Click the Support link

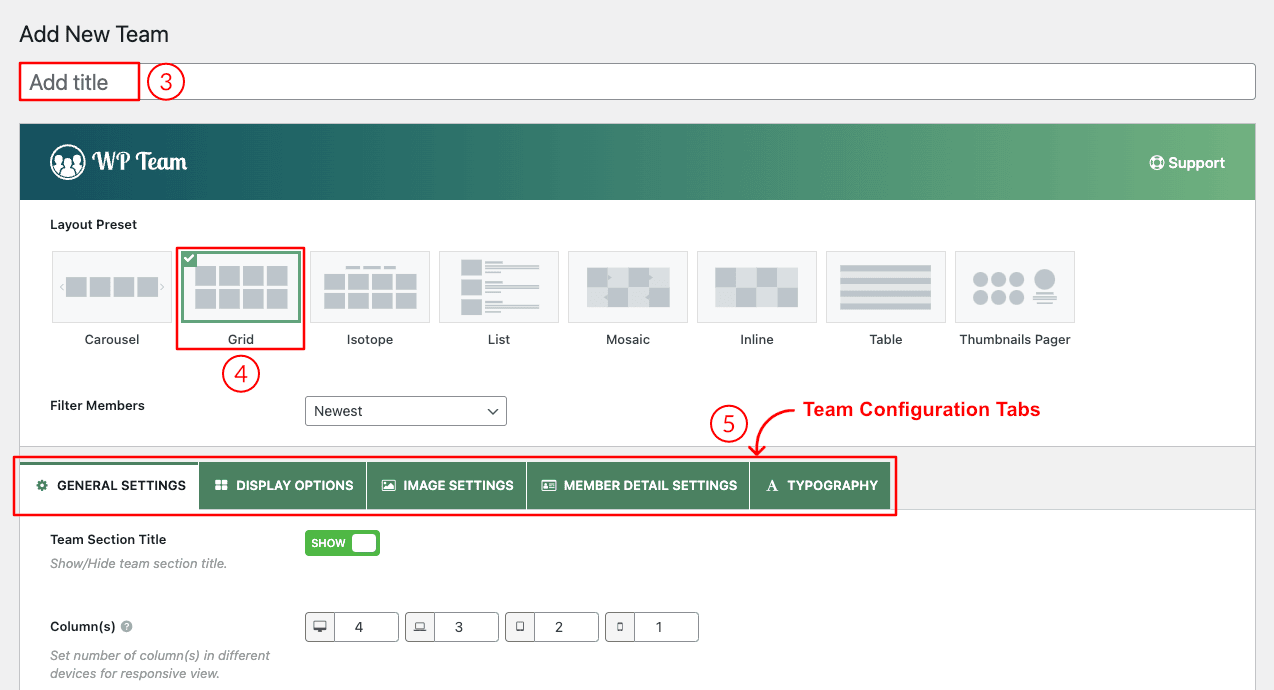point(1186,162)
